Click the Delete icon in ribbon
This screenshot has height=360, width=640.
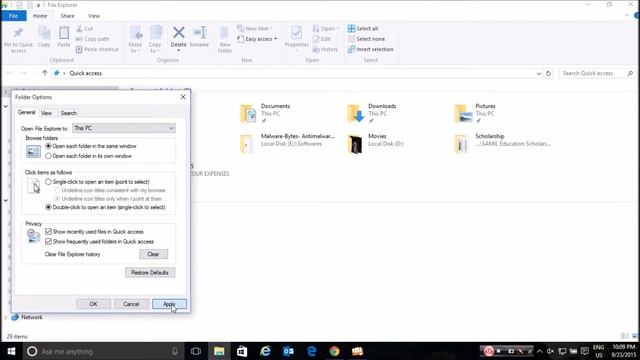tap(178, 38)
